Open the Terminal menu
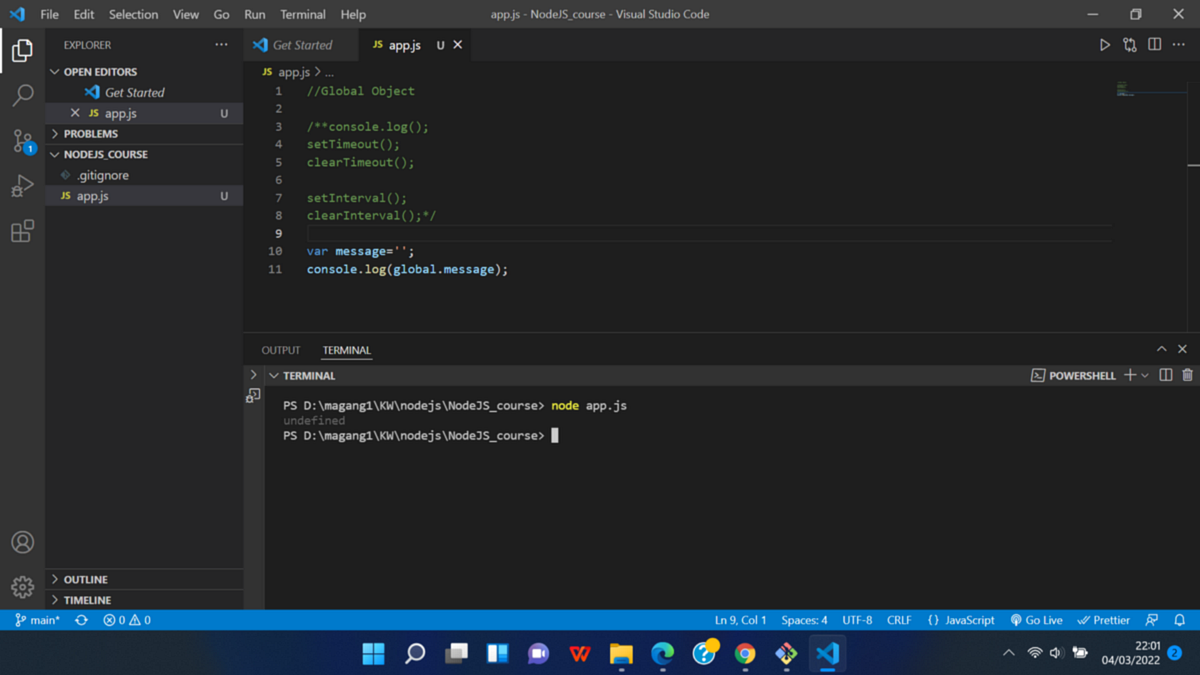 302,14
